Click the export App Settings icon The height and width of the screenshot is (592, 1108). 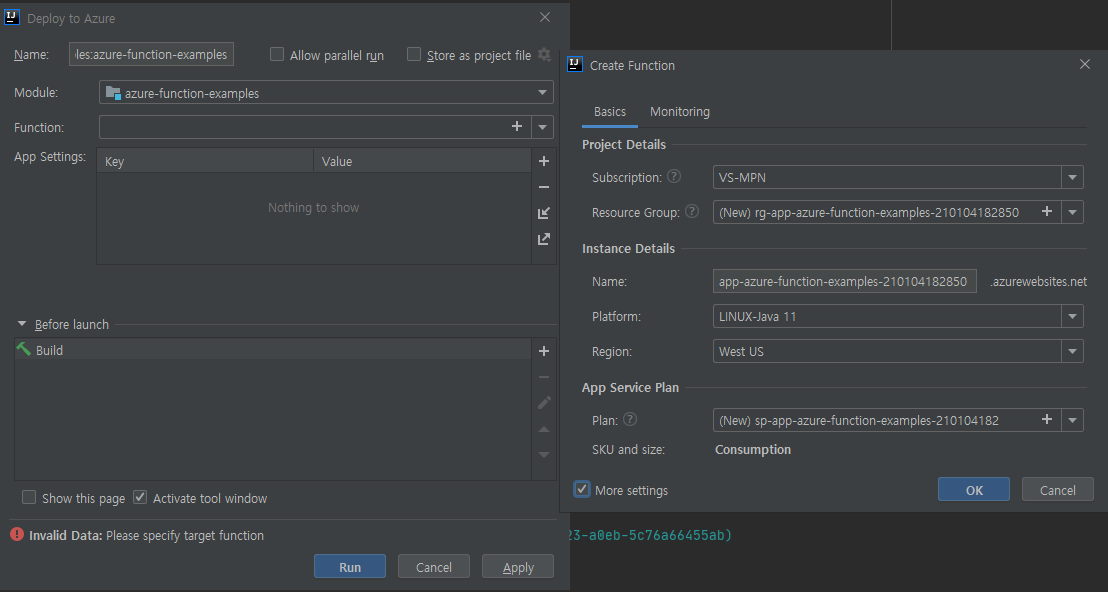(x=544, y=239)
